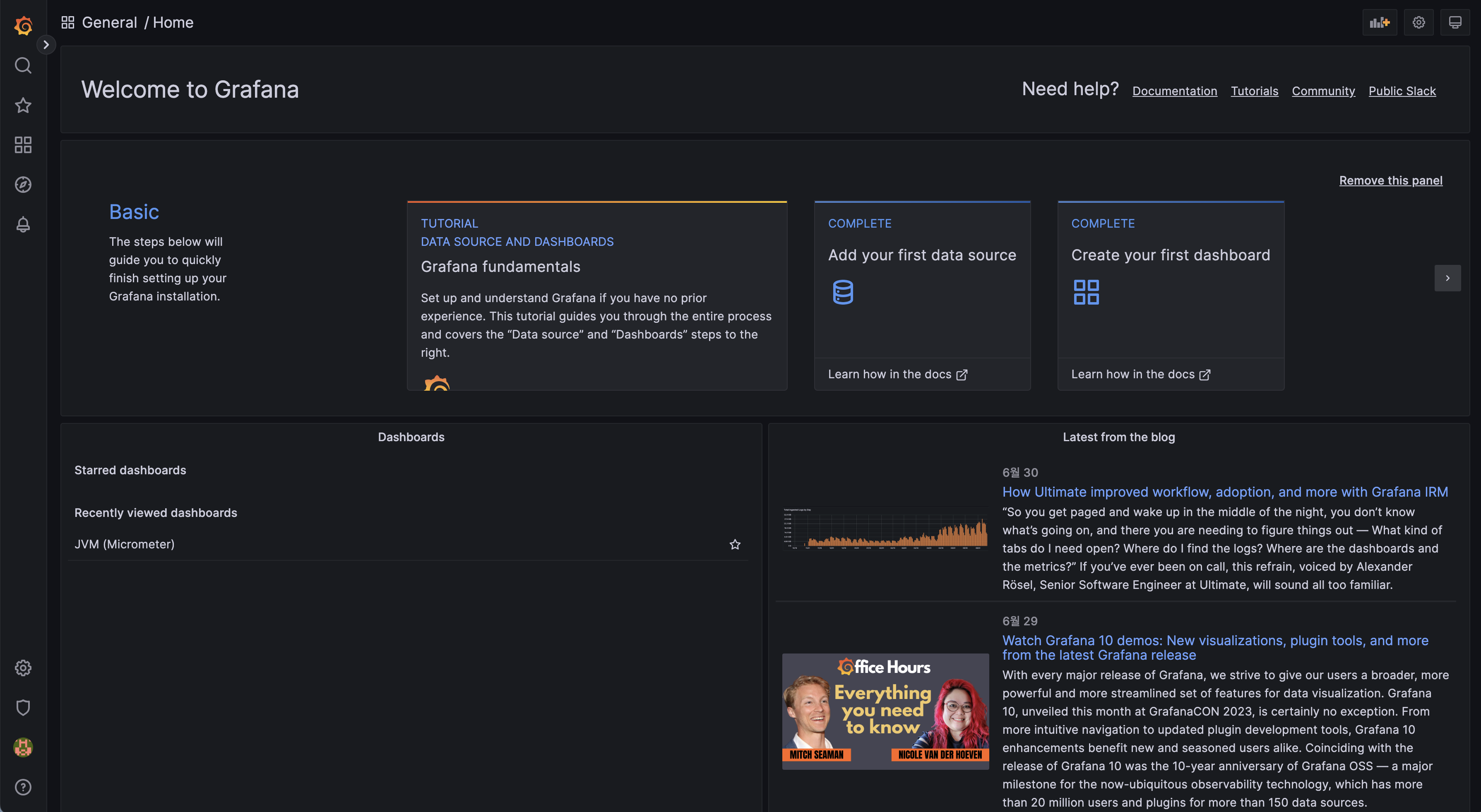Open Server admin shield icon

point(23,707)
